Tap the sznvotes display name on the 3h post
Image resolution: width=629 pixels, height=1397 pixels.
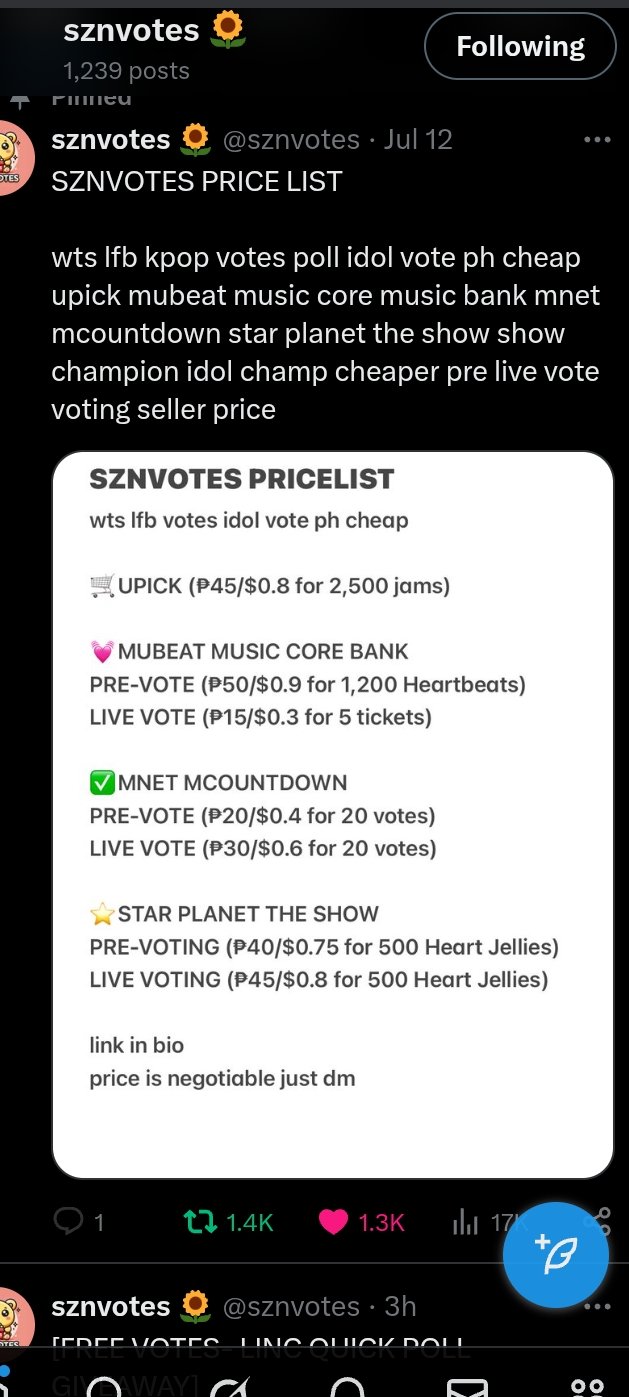pos(110,1306)
